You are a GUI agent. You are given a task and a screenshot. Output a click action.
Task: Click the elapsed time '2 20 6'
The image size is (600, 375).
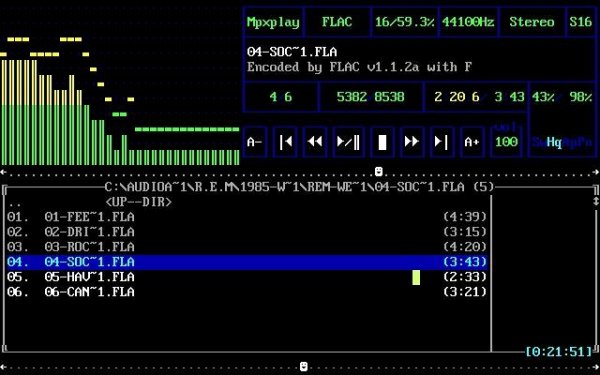(x=457, y=97)
